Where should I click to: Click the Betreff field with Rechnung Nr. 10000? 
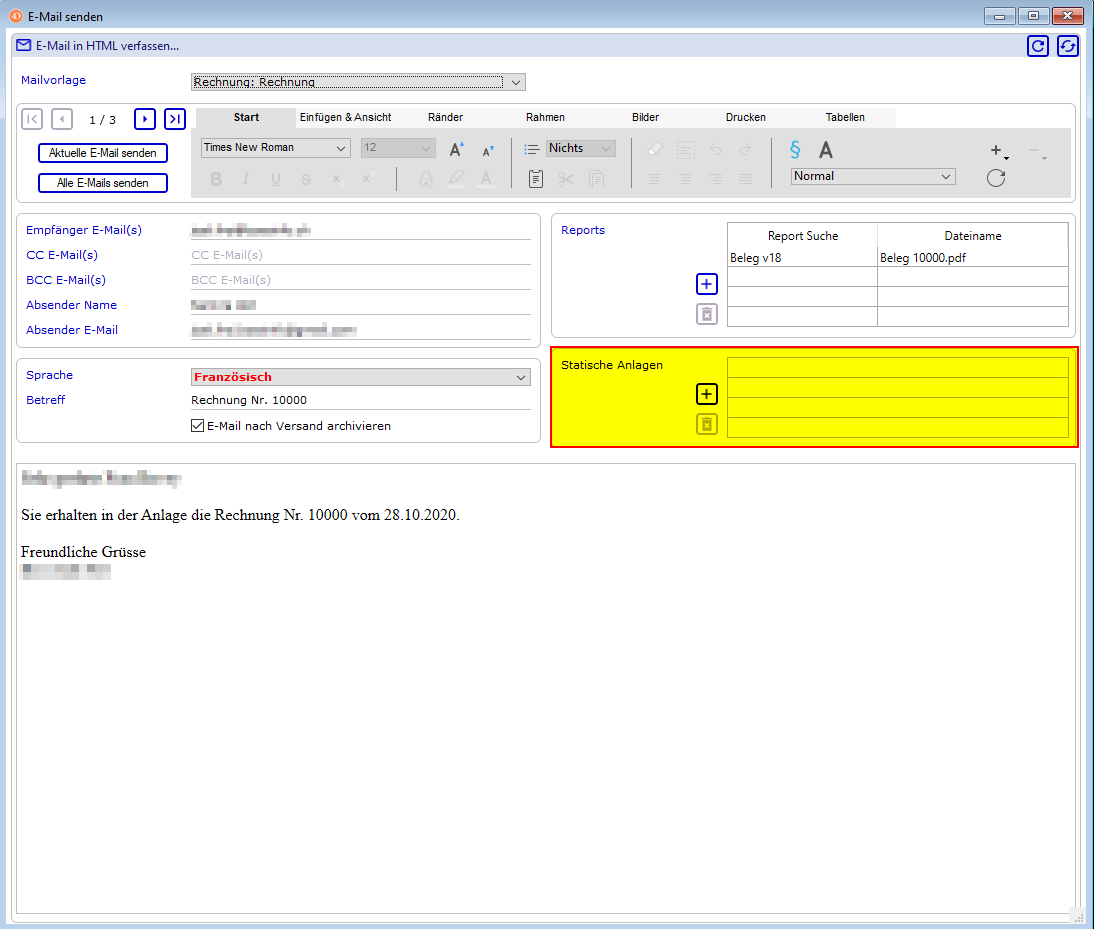360,400
